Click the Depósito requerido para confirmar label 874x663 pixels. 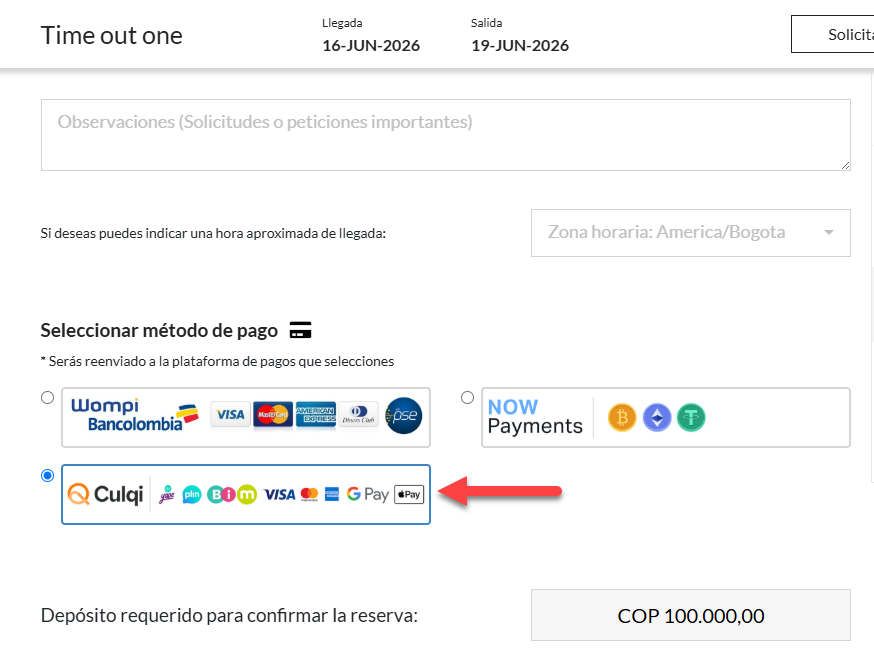(229, 616)
